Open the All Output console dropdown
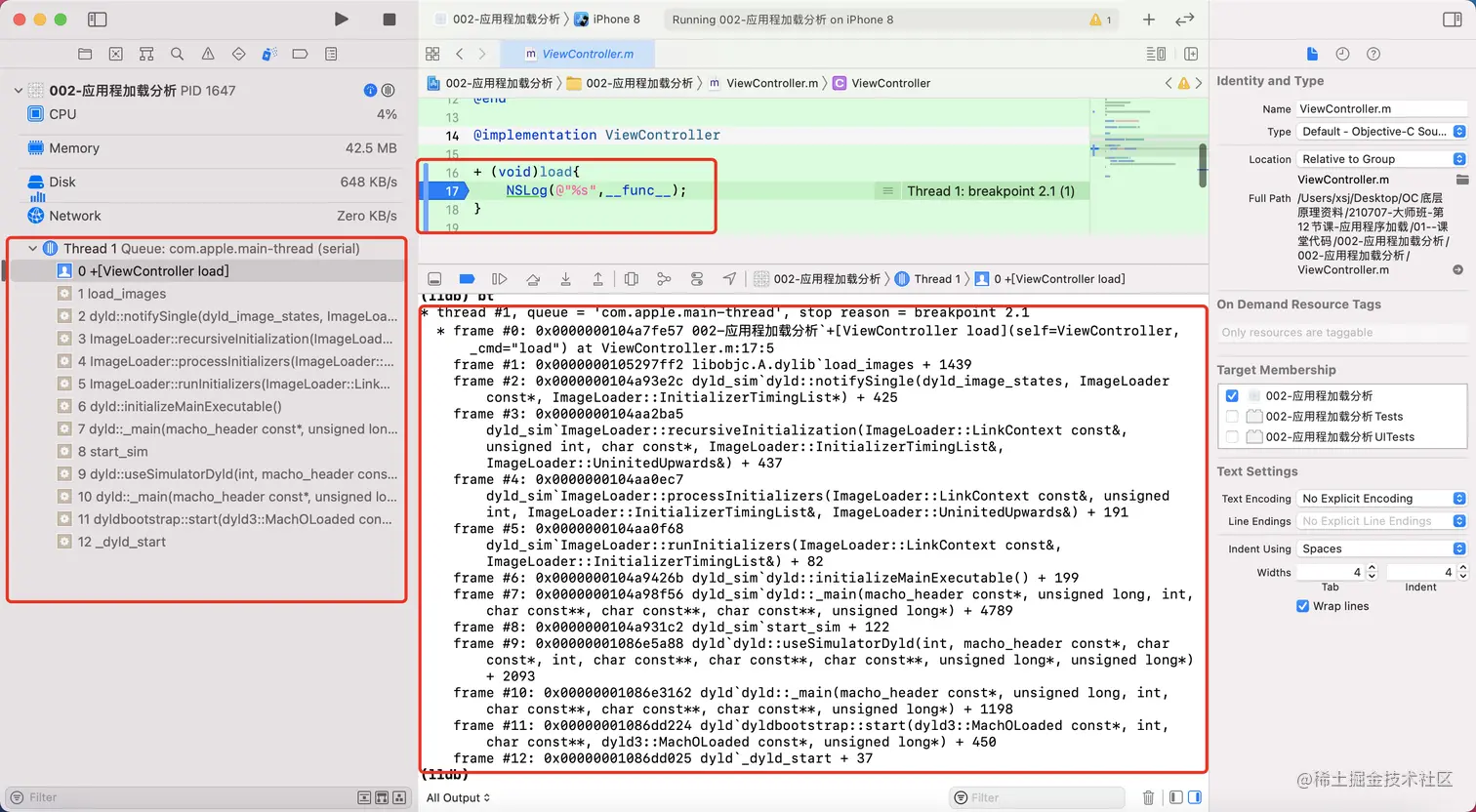This screenshot has height=812, width=1476. [458, 797]
